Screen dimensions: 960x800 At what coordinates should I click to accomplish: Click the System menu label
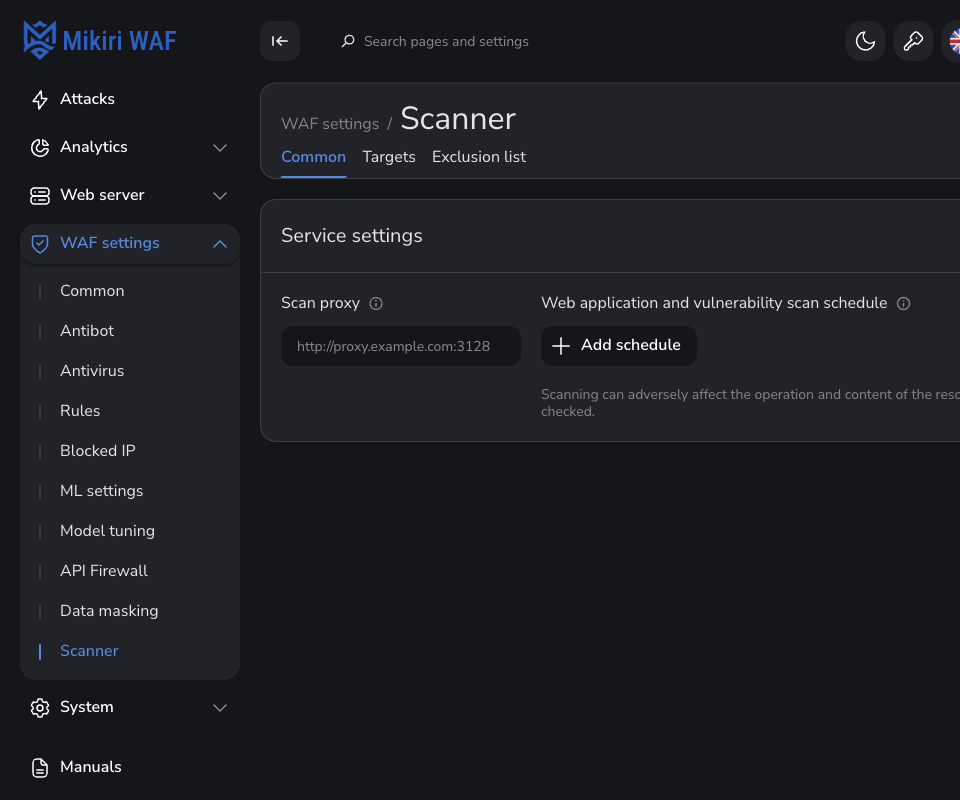tap(87, 707)
